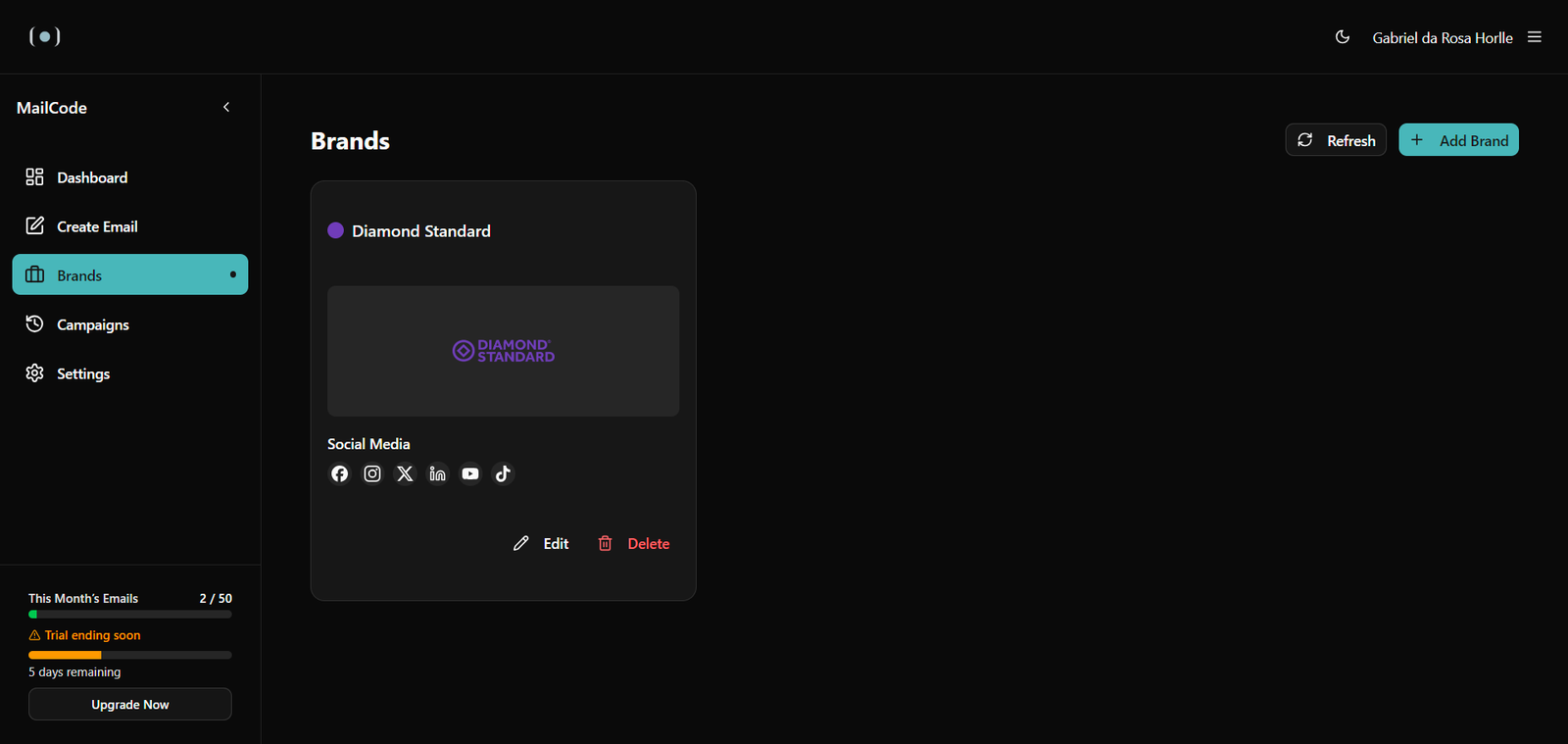Go to Create Email in the sidebar

click(130, 226)
